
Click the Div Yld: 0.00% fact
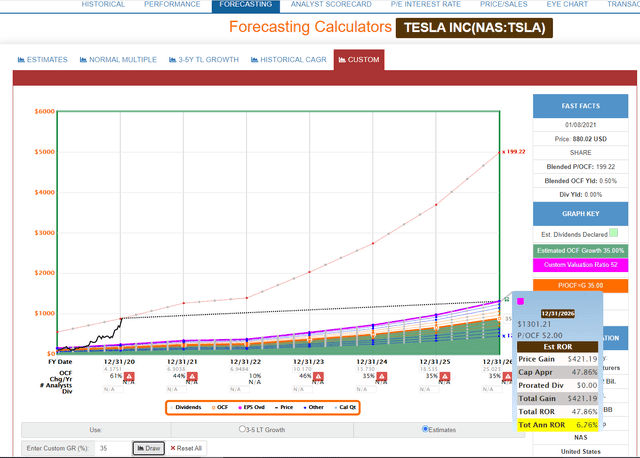tap(580, 195)
